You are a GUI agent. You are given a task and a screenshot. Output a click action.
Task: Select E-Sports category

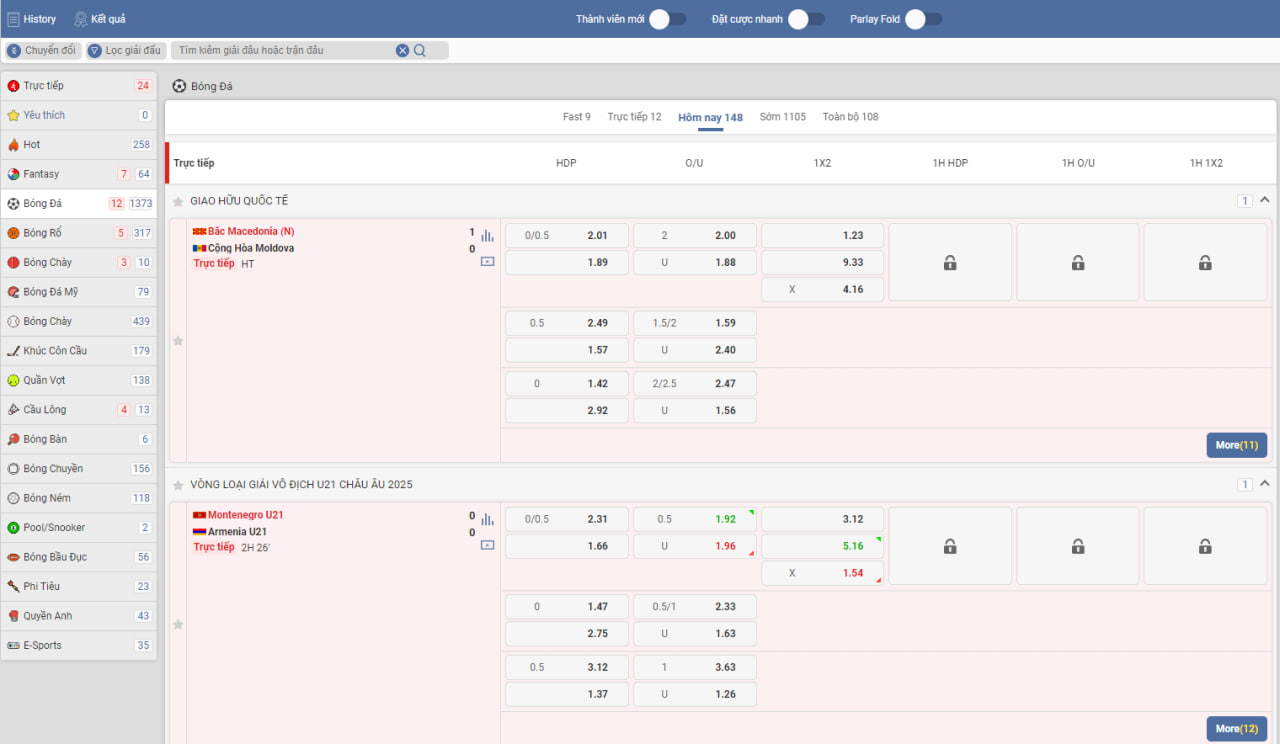point(79,645)
